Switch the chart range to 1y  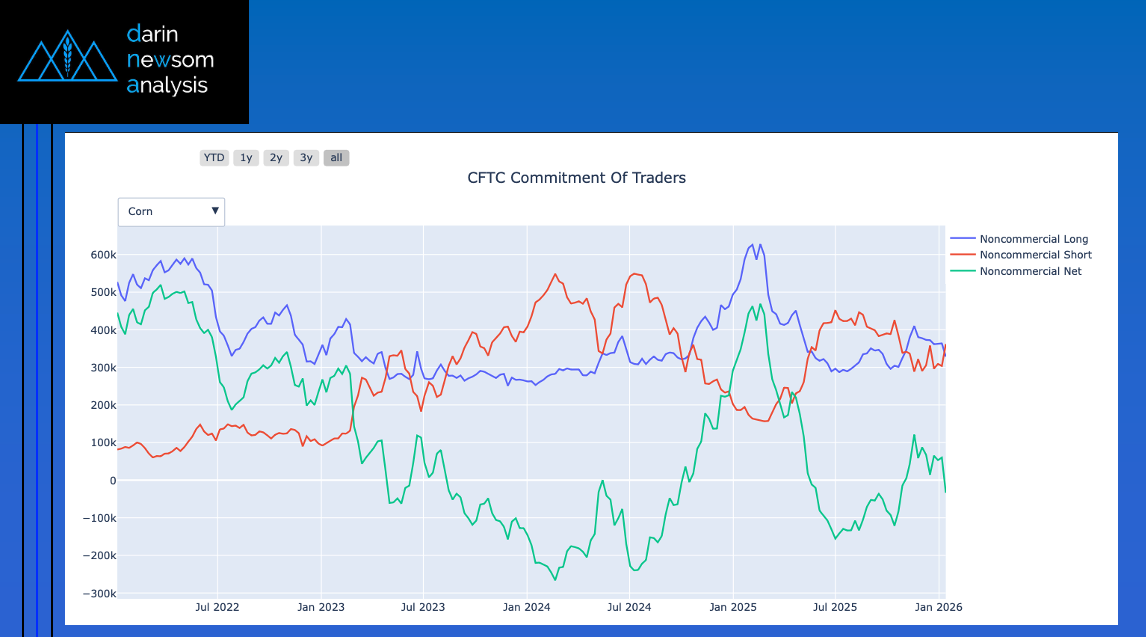[246, 158]
